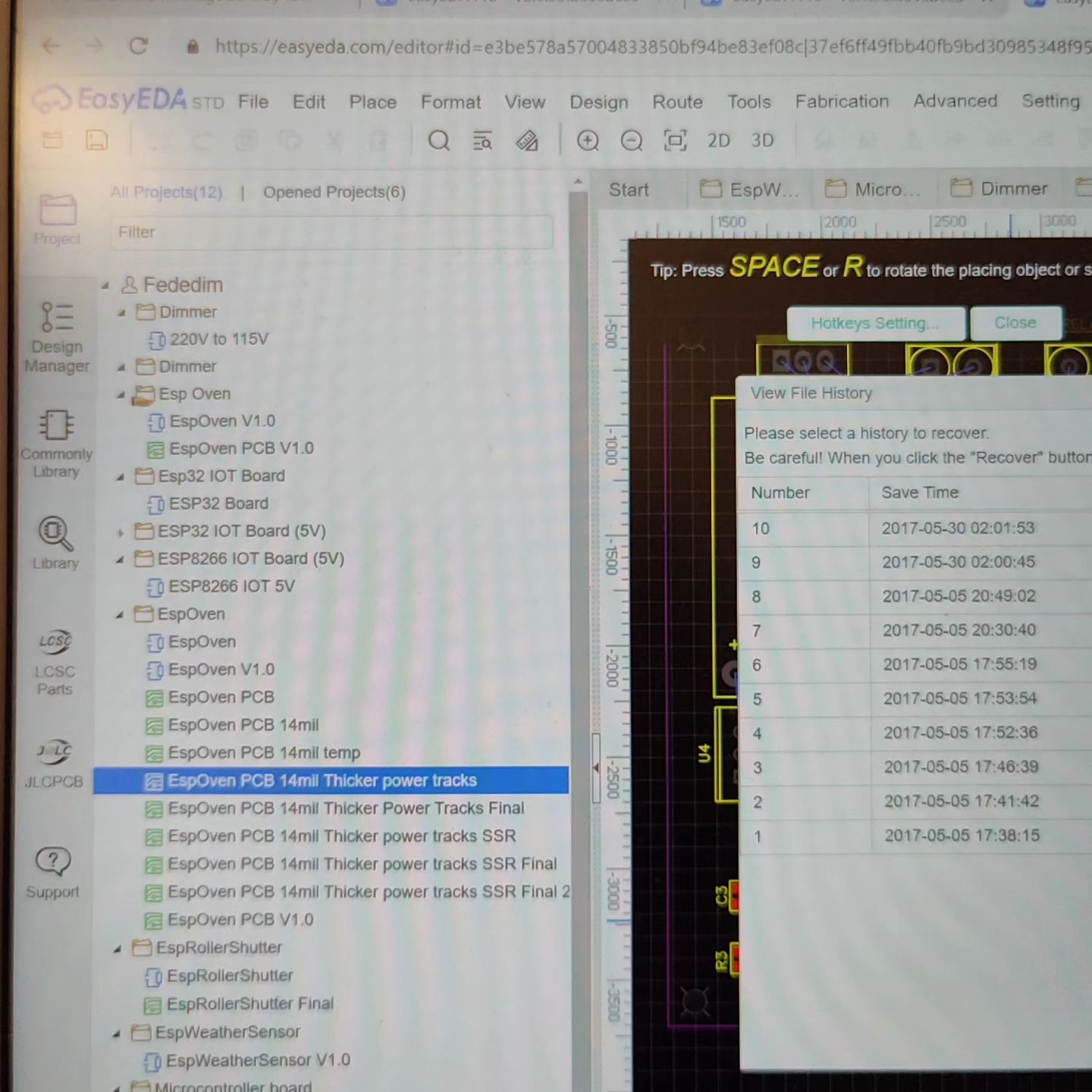Open the Place menu

(372, 102)
